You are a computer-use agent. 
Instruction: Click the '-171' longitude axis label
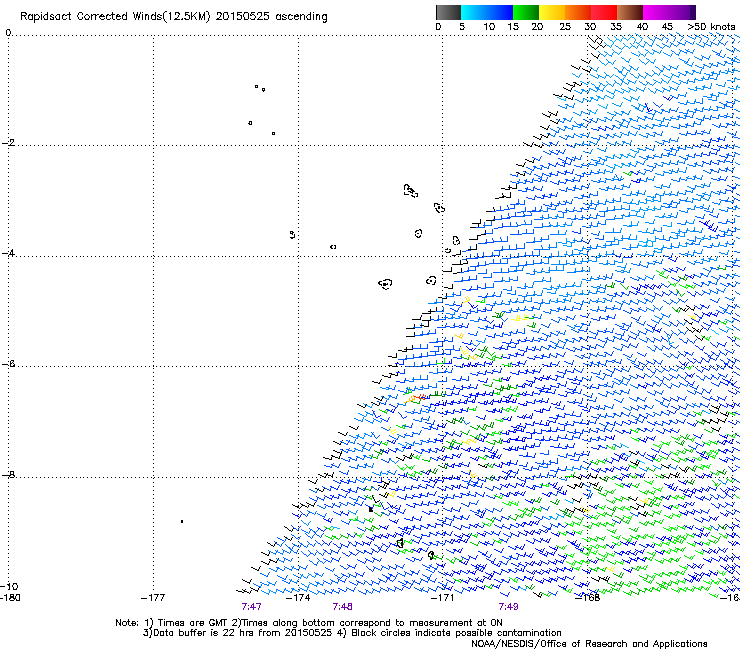(x=443, y=598)
